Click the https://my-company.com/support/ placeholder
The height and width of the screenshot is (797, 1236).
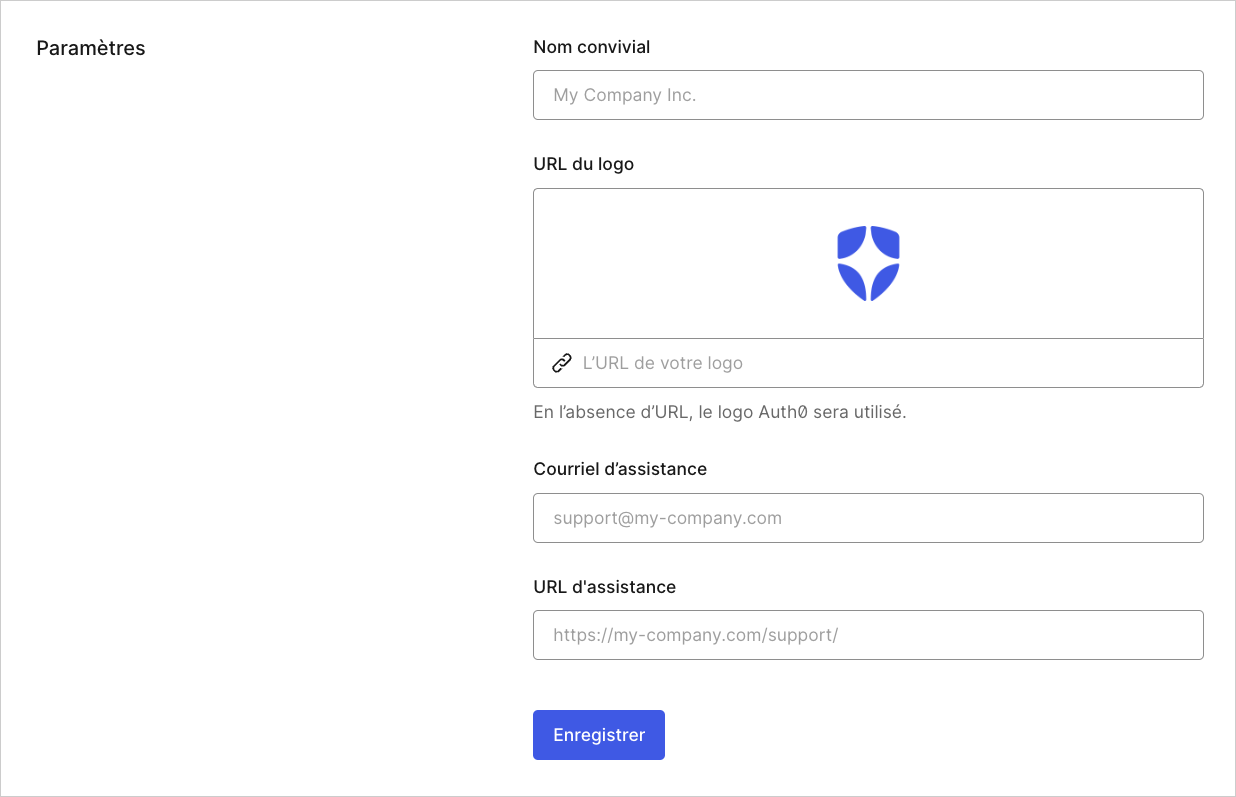[696, 635]
